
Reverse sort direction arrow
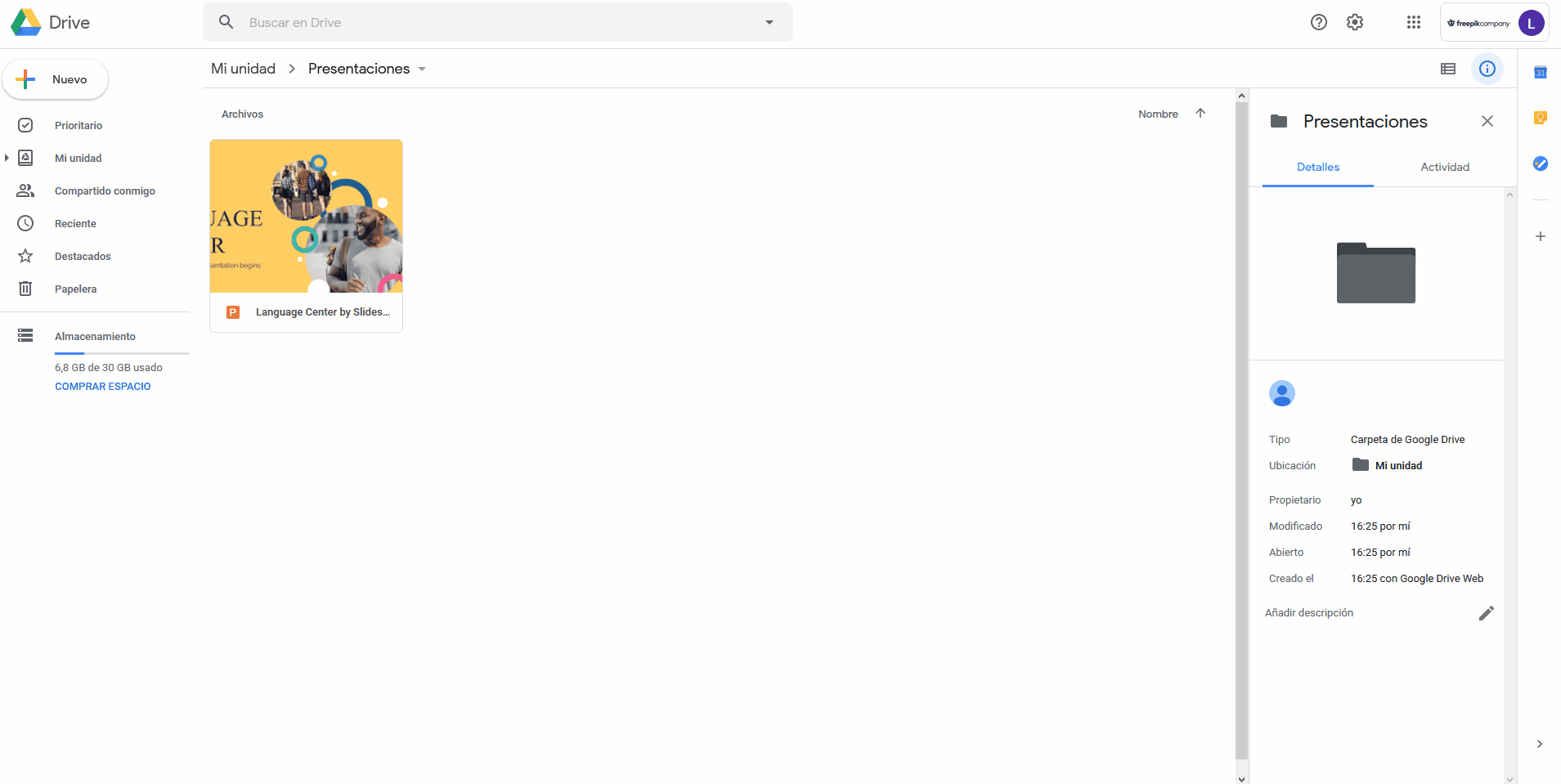pyautogui.click(x=1200, y=114)
